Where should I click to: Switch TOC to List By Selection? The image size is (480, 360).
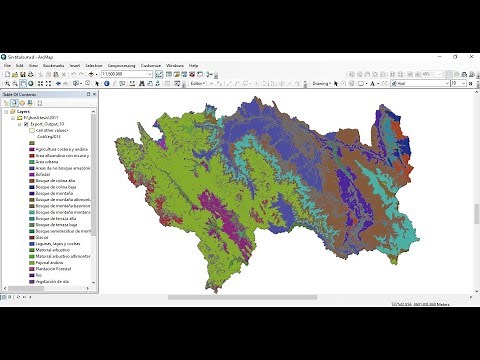pos(30,103)
